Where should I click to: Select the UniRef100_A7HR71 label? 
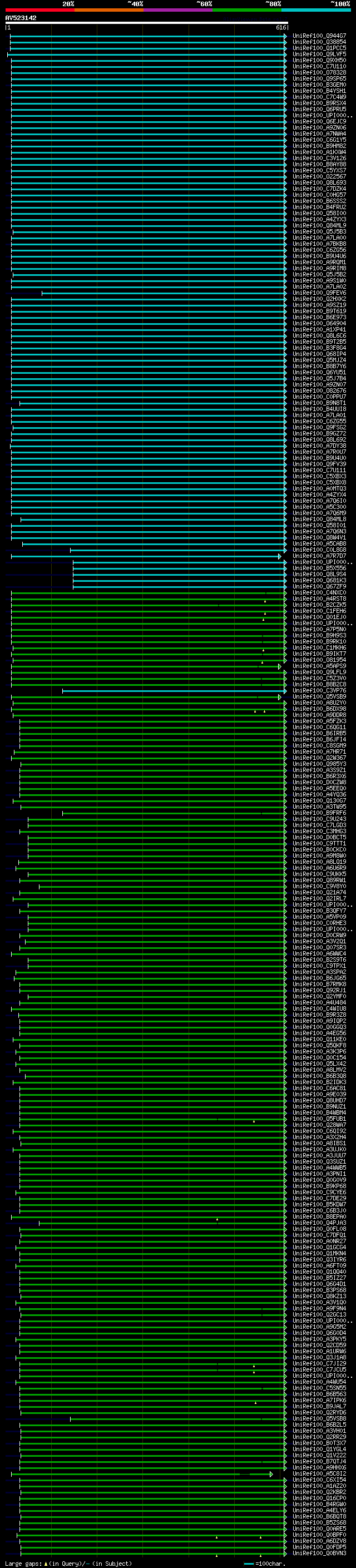(319, 752)
